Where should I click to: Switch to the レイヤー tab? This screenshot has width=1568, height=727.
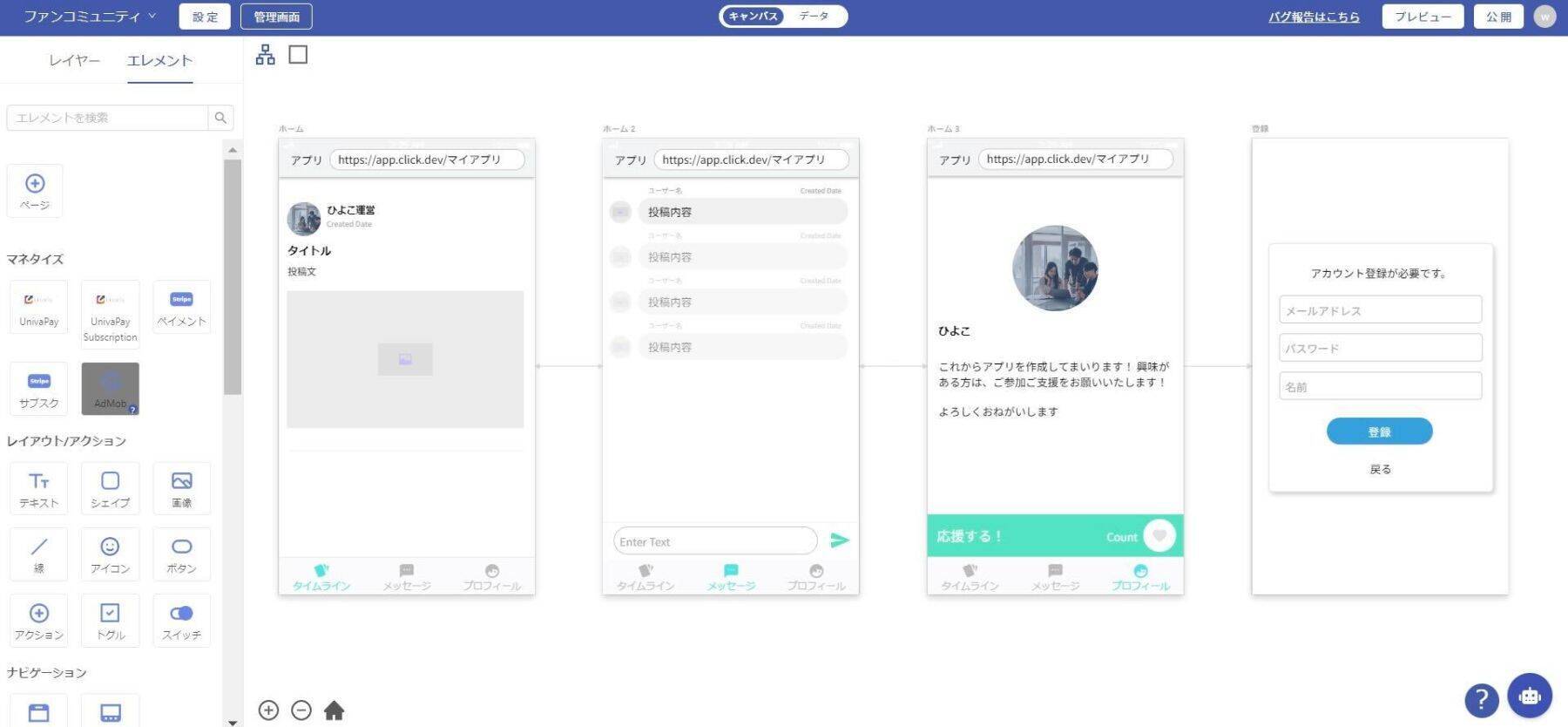click(x=74, y=60)
